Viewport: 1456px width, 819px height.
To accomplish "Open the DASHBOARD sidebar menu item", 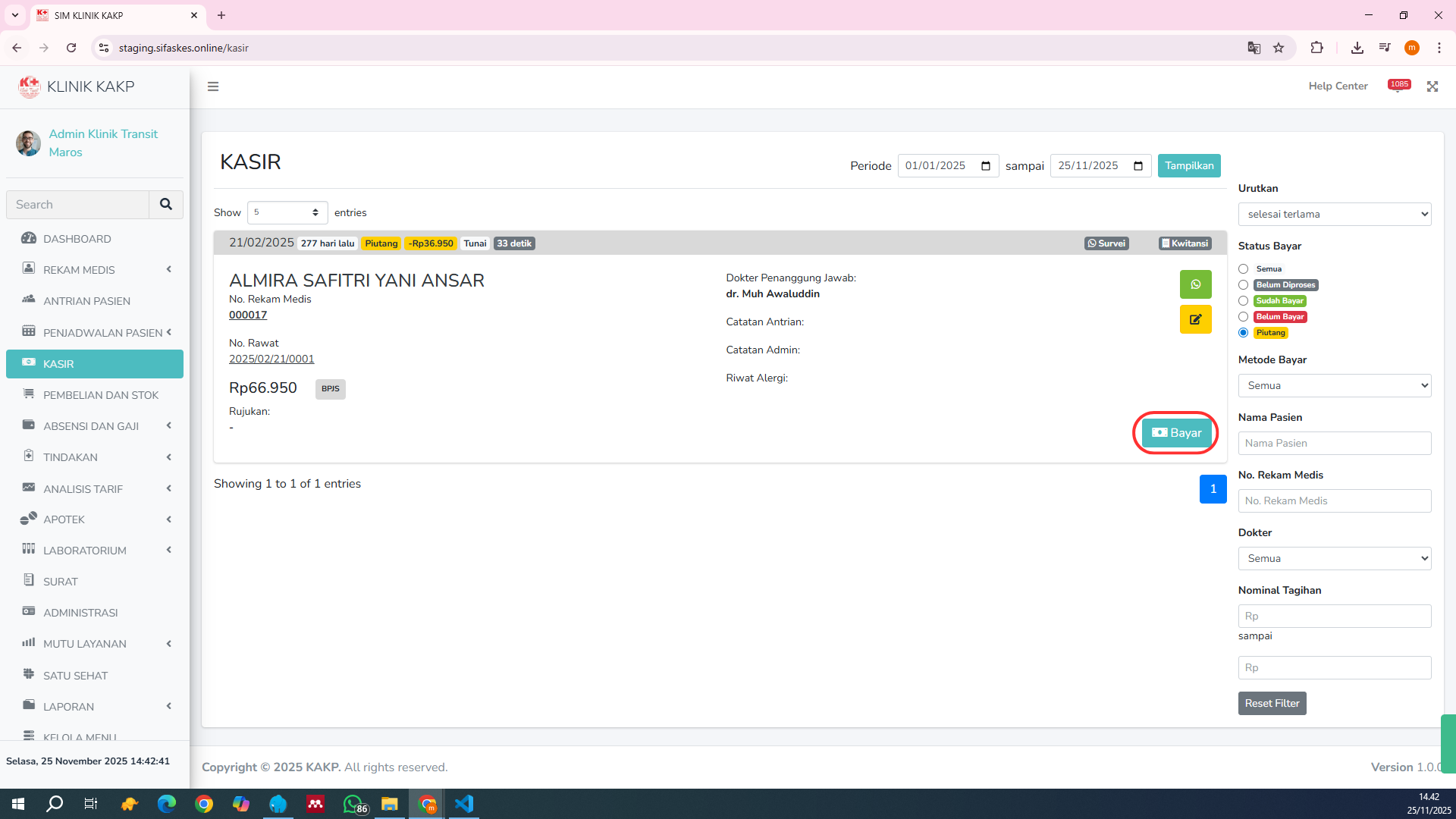I will pos(77,239).
